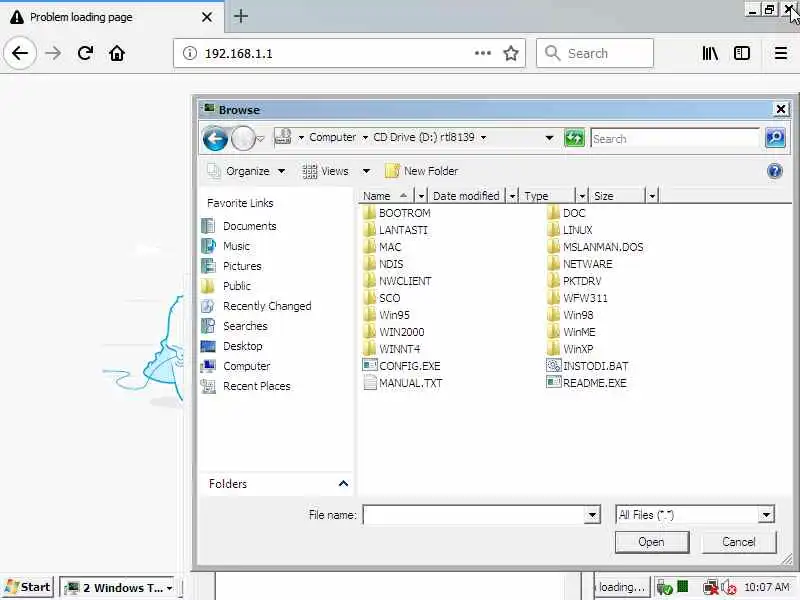Toggle the Firefox sidebar

pos(741,53)
